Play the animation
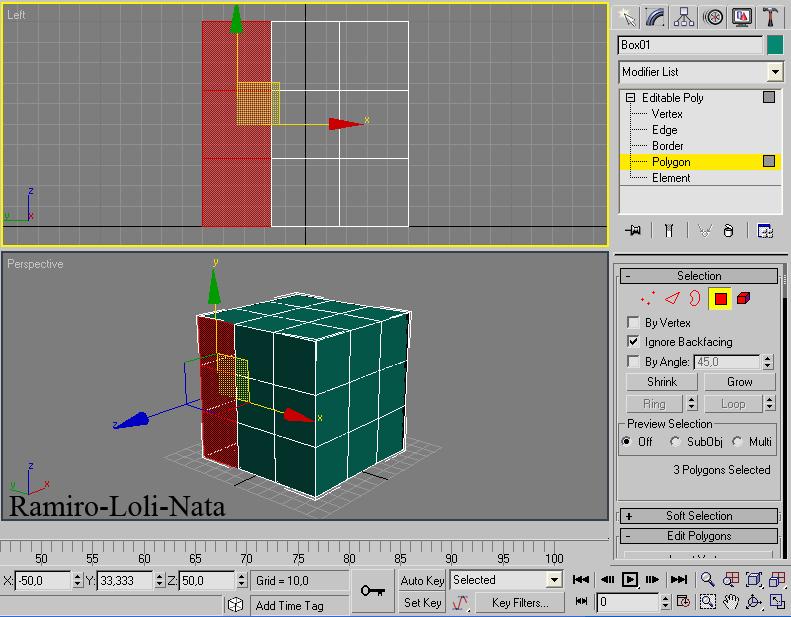Viewport: 791px width, 617px height. point(630,580)
